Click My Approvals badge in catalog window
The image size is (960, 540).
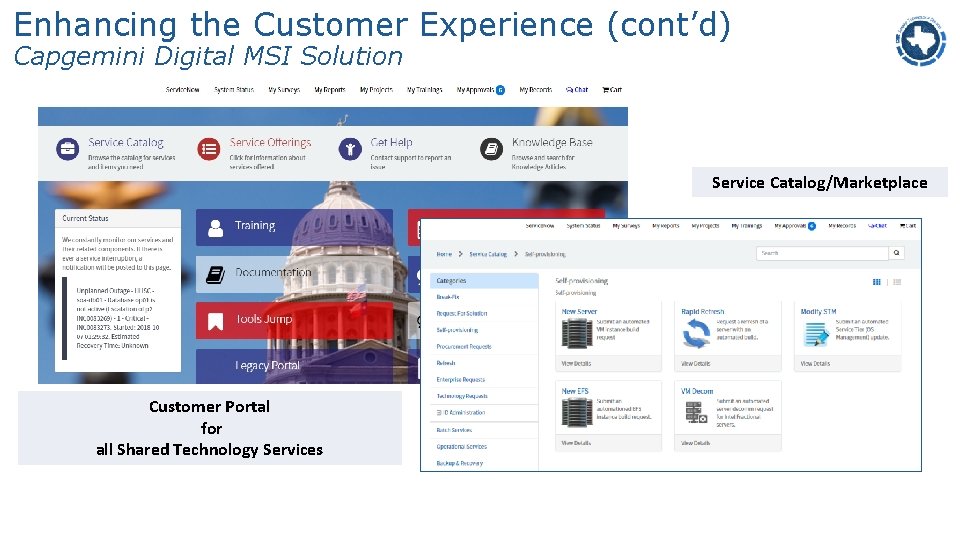(x=812, y=226)
